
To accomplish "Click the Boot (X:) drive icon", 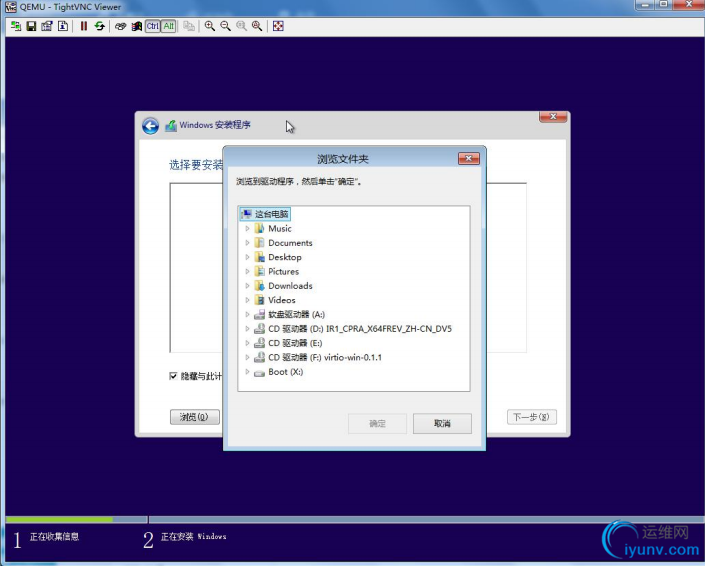I will point(259,372).
